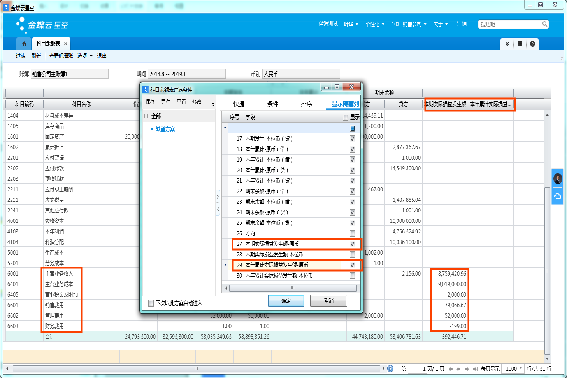Switch to the first tab in the filter dialog
The image size is (567, 378).
(238, 104)
